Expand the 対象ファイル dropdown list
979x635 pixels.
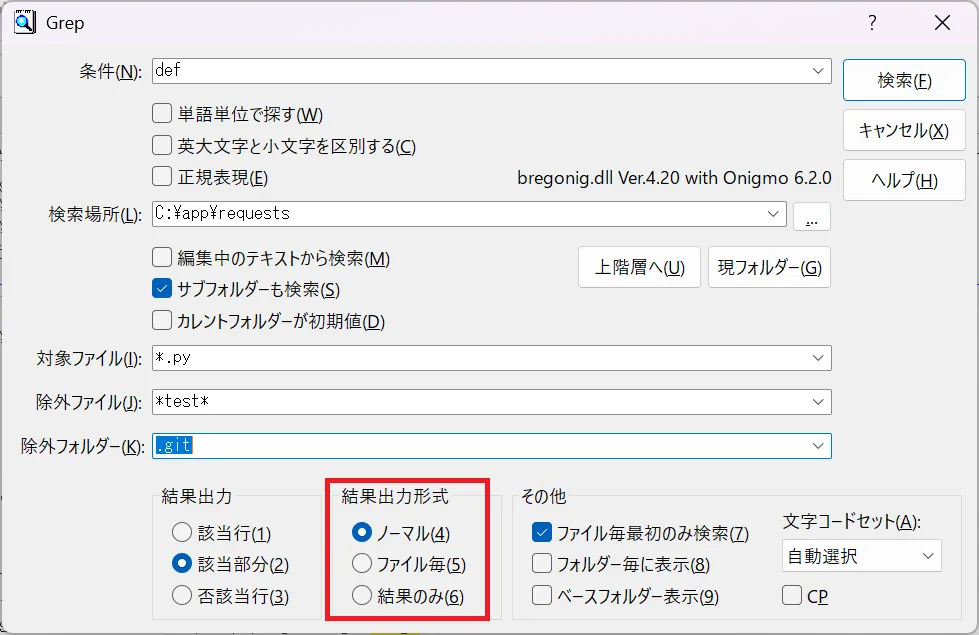click(819, 358)
